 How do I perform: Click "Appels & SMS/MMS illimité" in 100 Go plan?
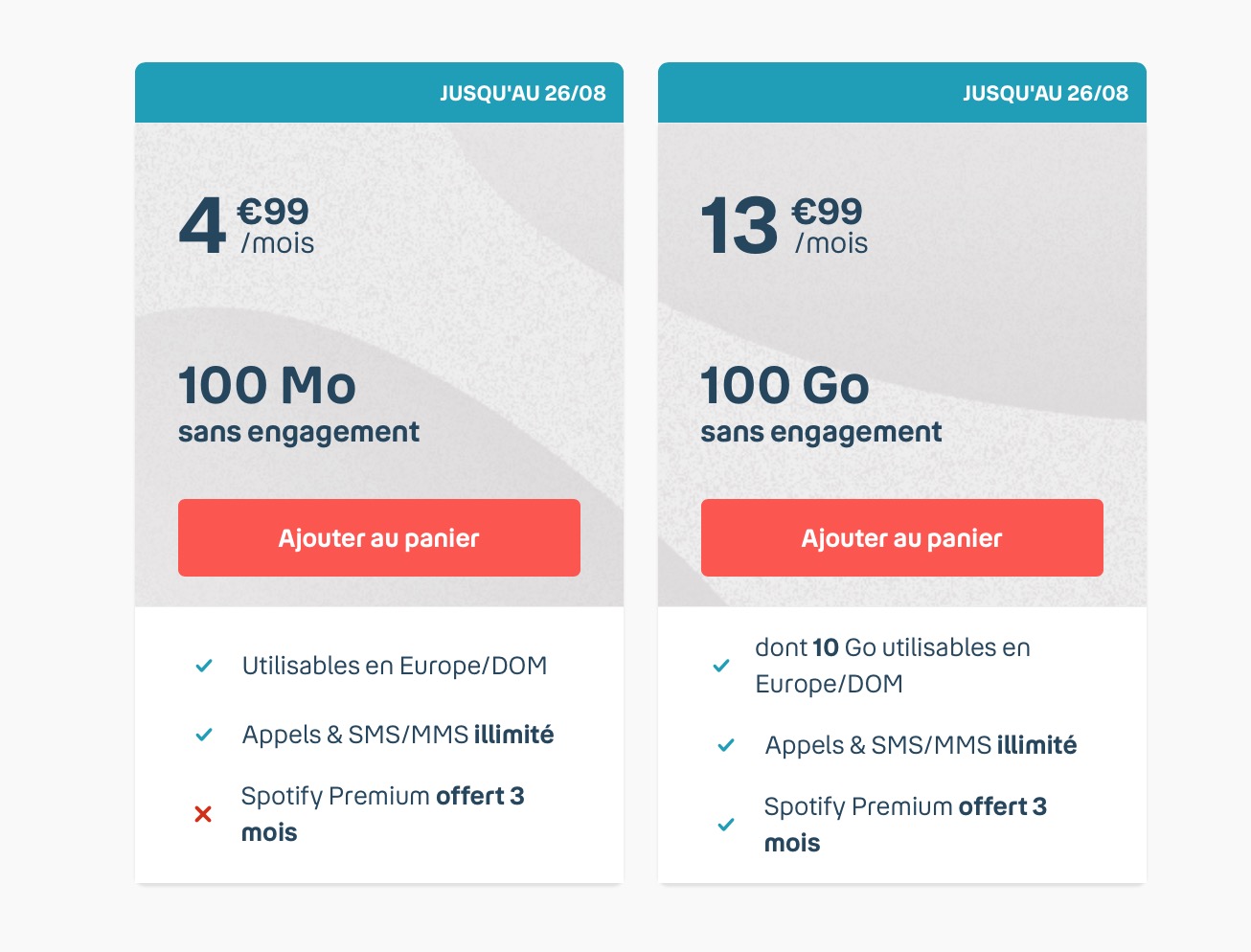coord(921,745)
